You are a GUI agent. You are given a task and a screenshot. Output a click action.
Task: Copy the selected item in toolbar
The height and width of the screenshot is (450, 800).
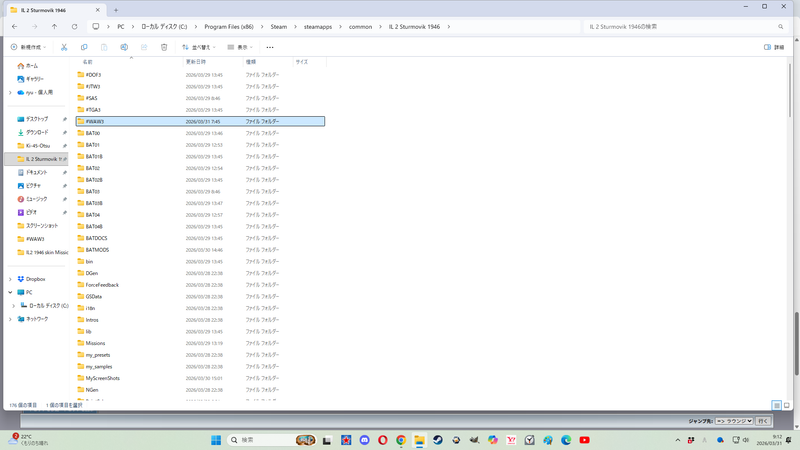tap(84, 47)
